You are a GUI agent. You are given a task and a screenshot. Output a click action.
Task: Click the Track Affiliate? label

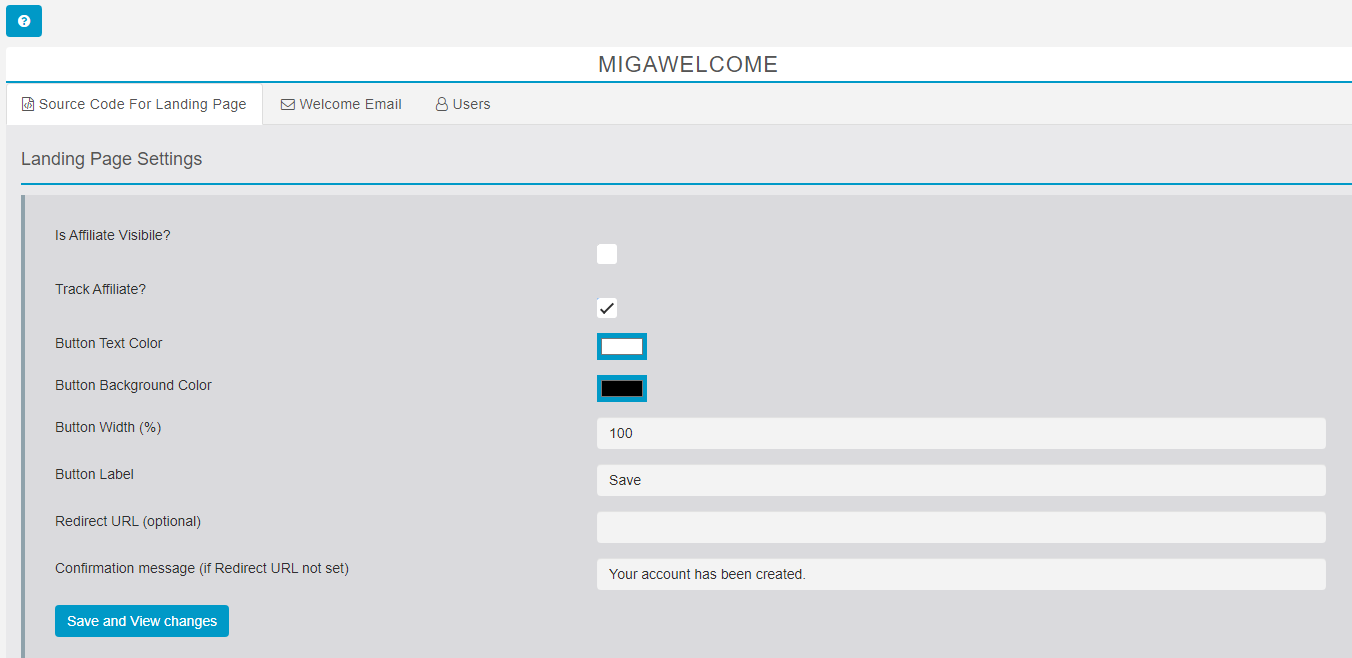click(100, 289)
